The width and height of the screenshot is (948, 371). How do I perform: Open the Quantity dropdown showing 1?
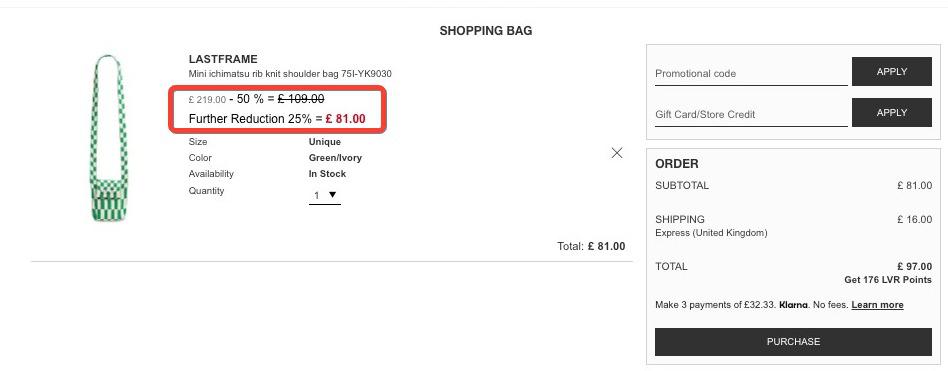pos(325,196)
